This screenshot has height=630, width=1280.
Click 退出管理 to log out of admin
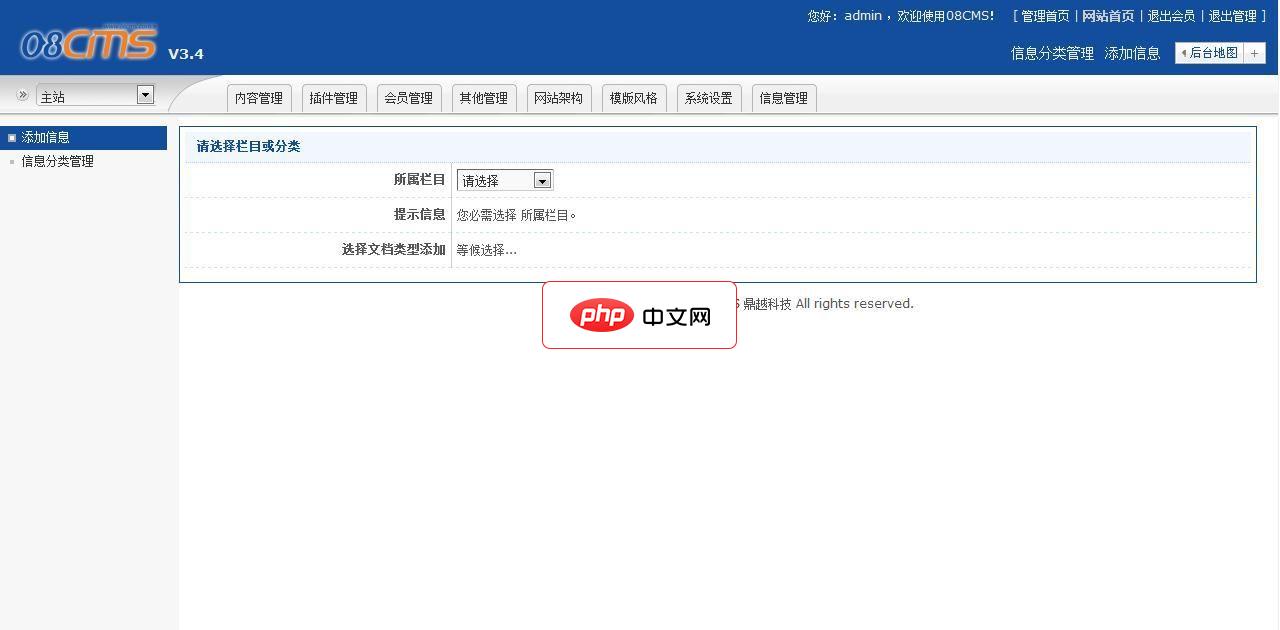1233,16
